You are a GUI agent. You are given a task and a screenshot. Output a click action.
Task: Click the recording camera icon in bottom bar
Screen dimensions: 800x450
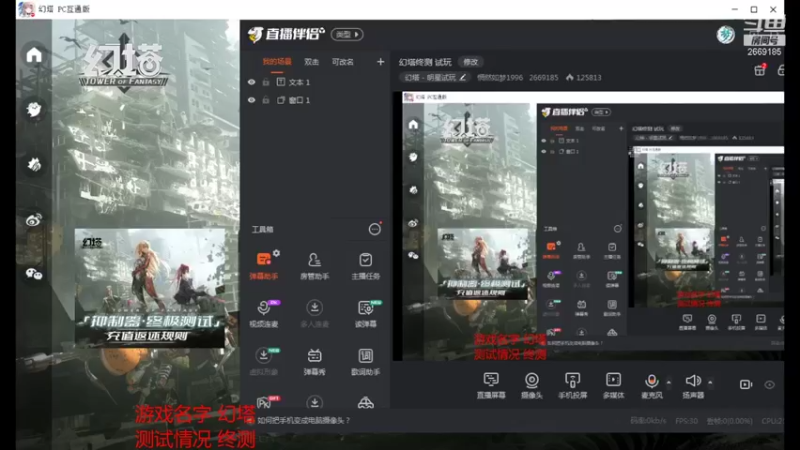tap(745, 384)
